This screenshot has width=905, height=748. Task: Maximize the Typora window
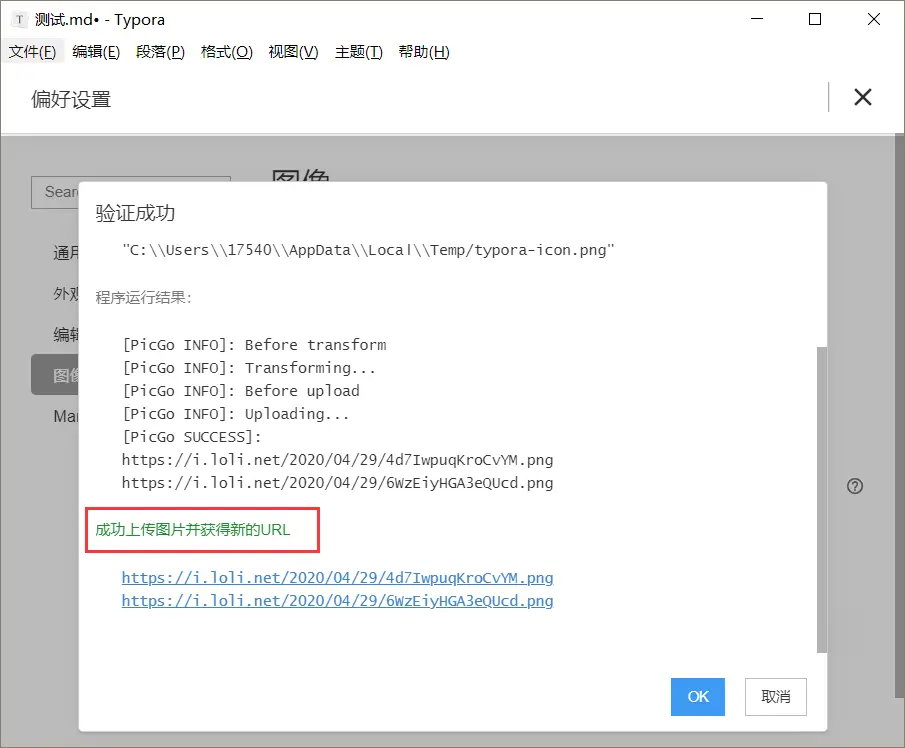tap(814, 19)
